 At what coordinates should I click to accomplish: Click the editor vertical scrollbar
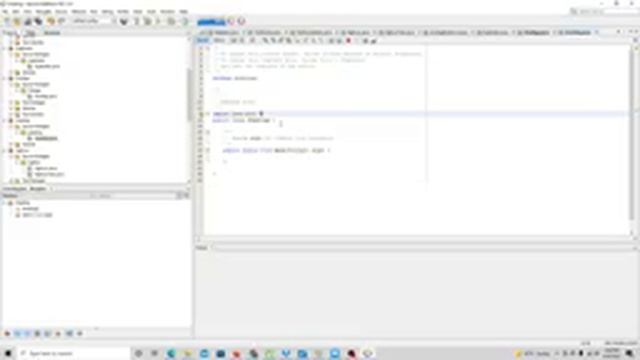pyautogui.click(x=632, y=135)
